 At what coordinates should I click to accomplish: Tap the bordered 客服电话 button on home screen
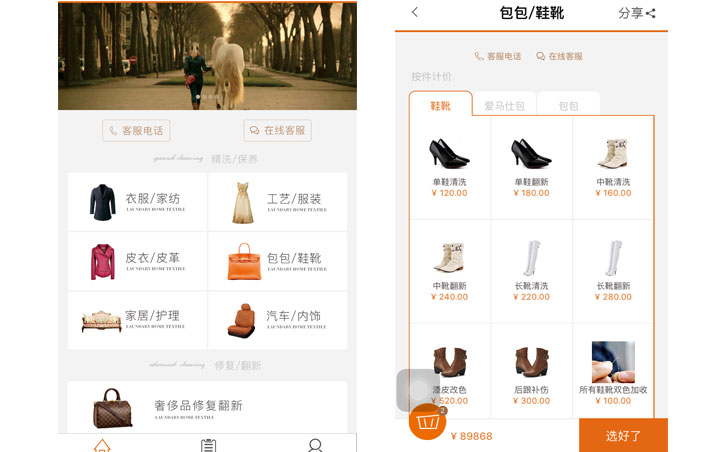[x=135, y=131]
